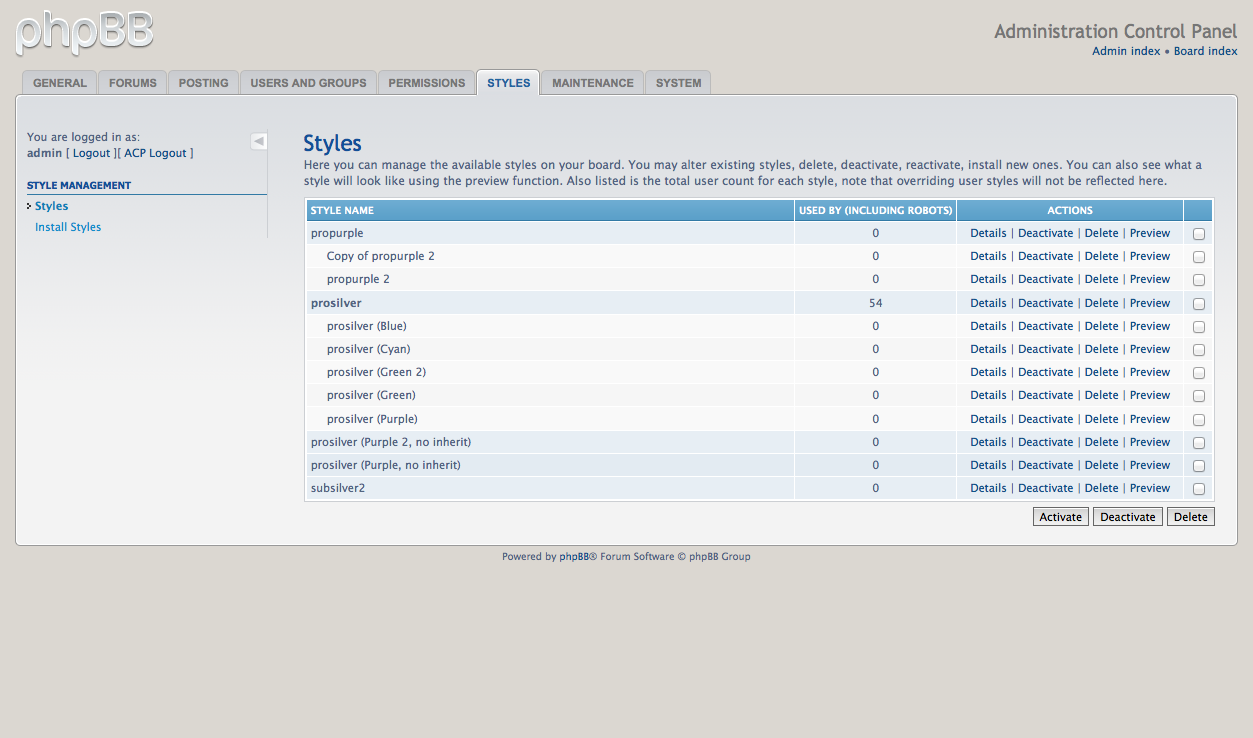Screen dimensions: 1253x738
Task: View Details for prosilver (Green)
Action: click(988, 395)
